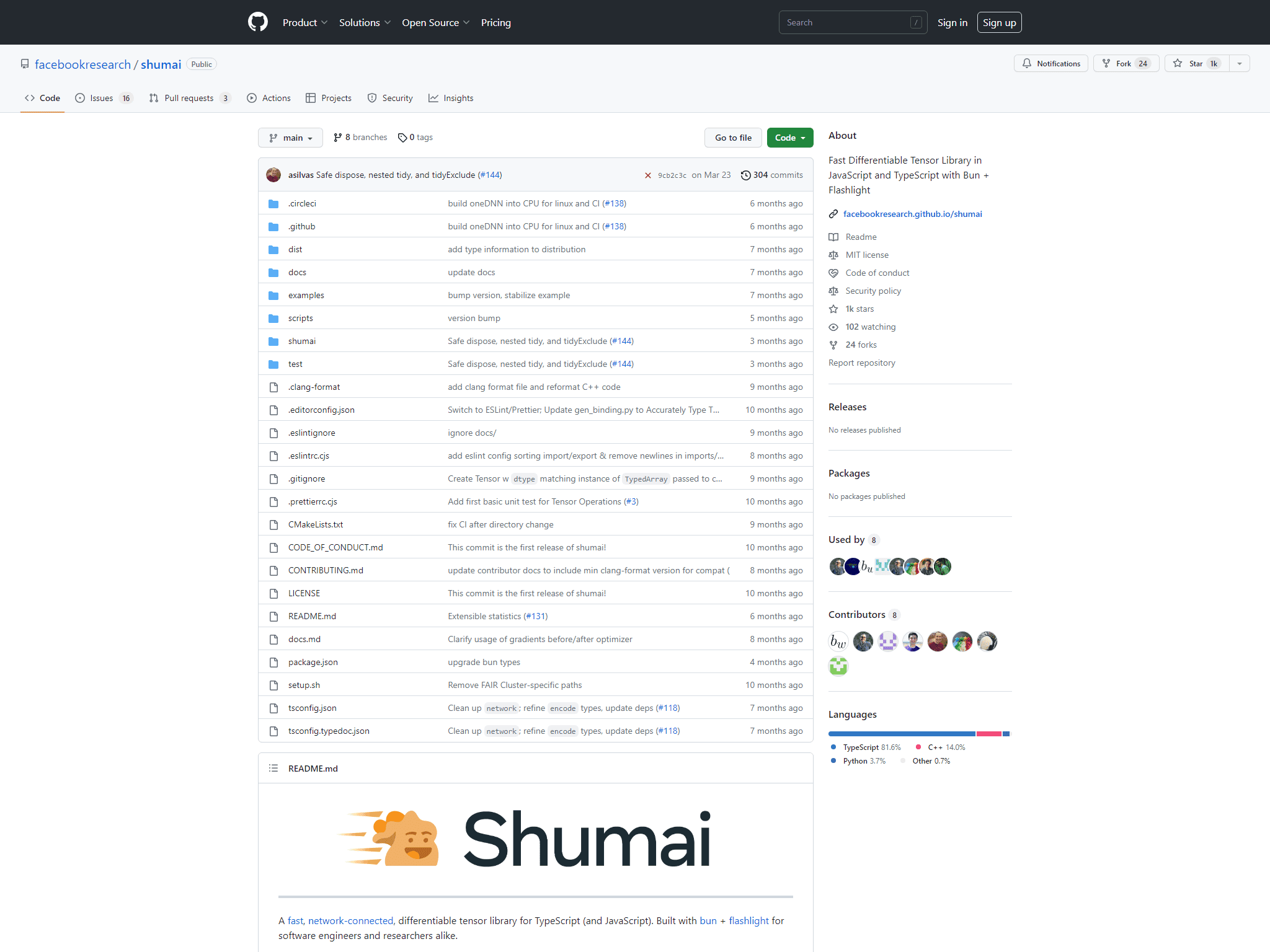
Task: Open the Code of conduct
Action: [x=877, y=273]
